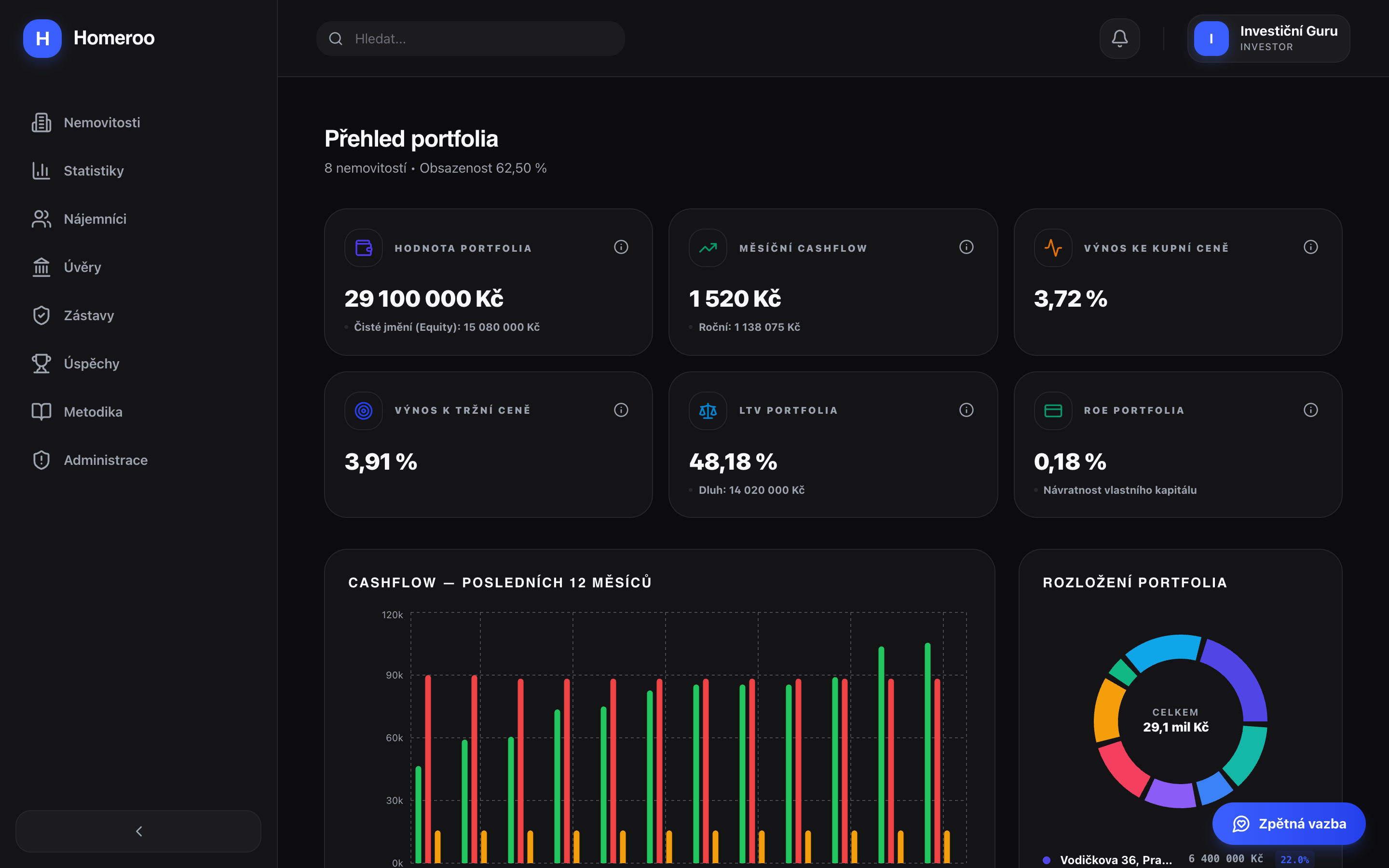Click the Homeroo H logo icon

click(x=42, y=39)
